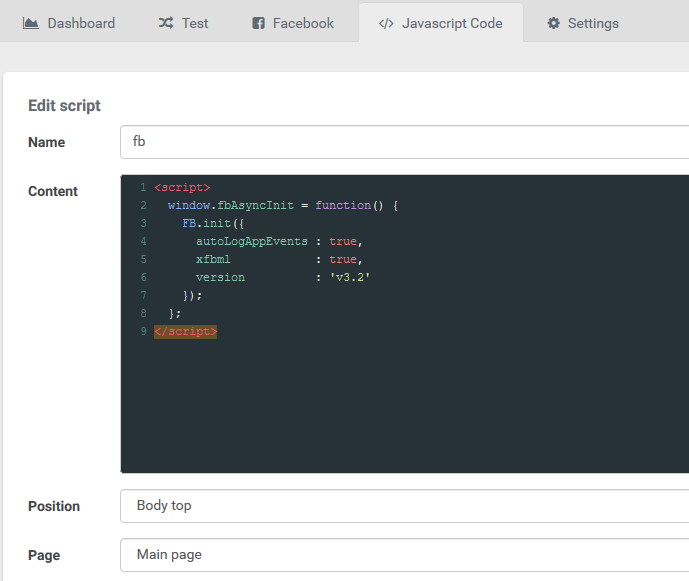Click the Edit script heading
689x581 pixels.
pyautogui.click(x=64, y=105)
